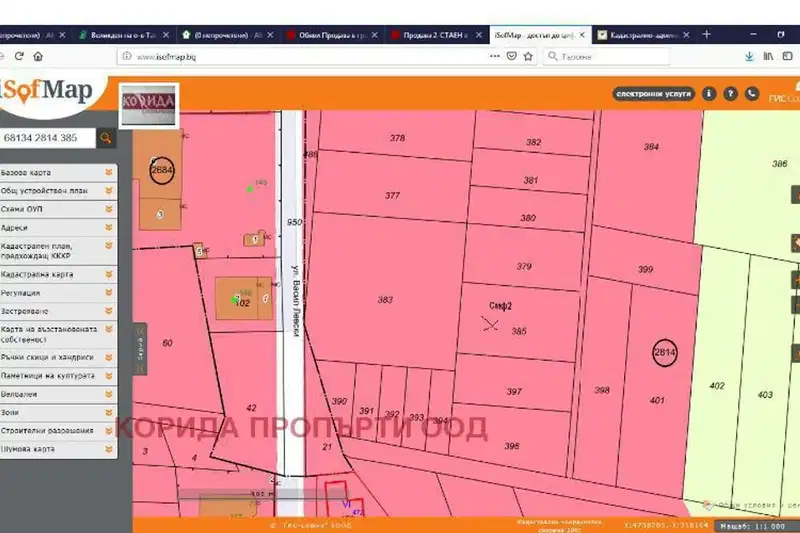The image size is (800, 533).
Task: Open page actions three-dot menu
Action: (494, 56)
